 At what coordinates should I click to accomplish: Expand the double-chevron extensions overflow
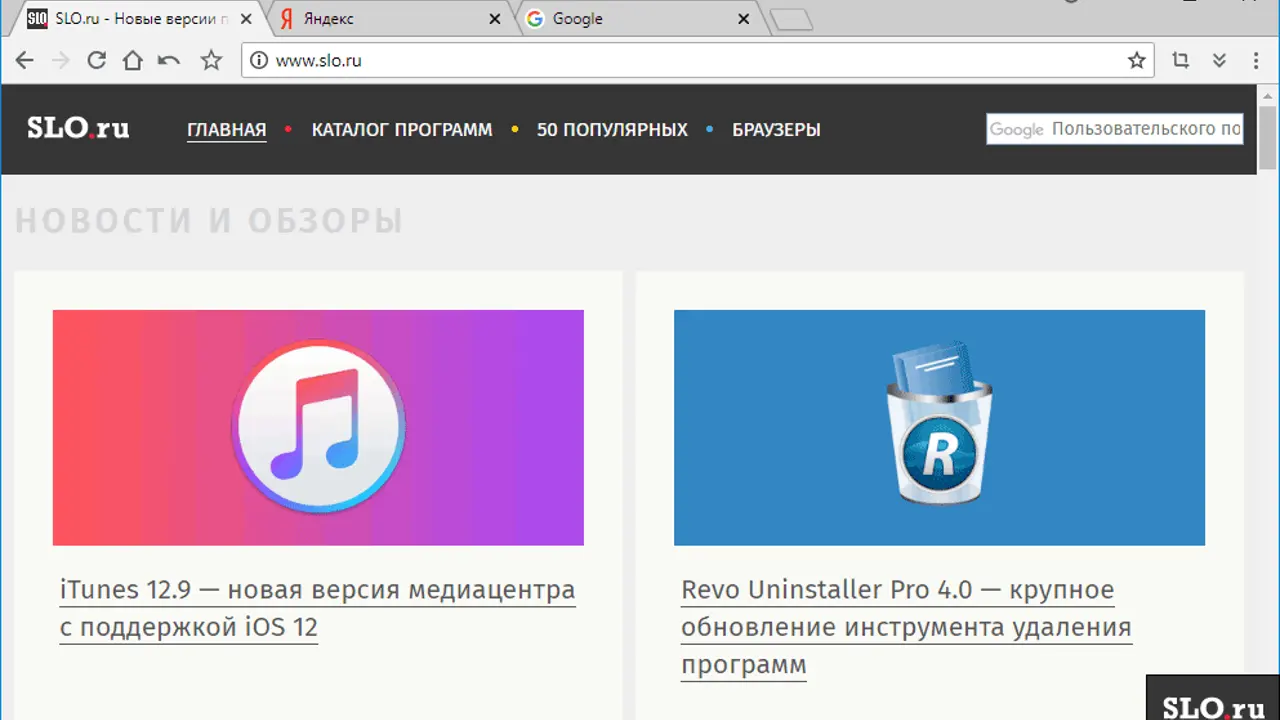click(x=1219, y=60)
